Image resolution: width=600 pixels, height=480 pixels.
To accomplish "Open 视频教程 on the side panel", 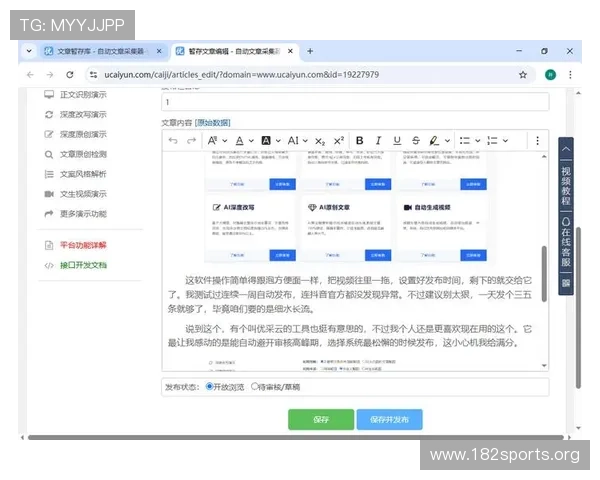I will (x=566, y=186).
